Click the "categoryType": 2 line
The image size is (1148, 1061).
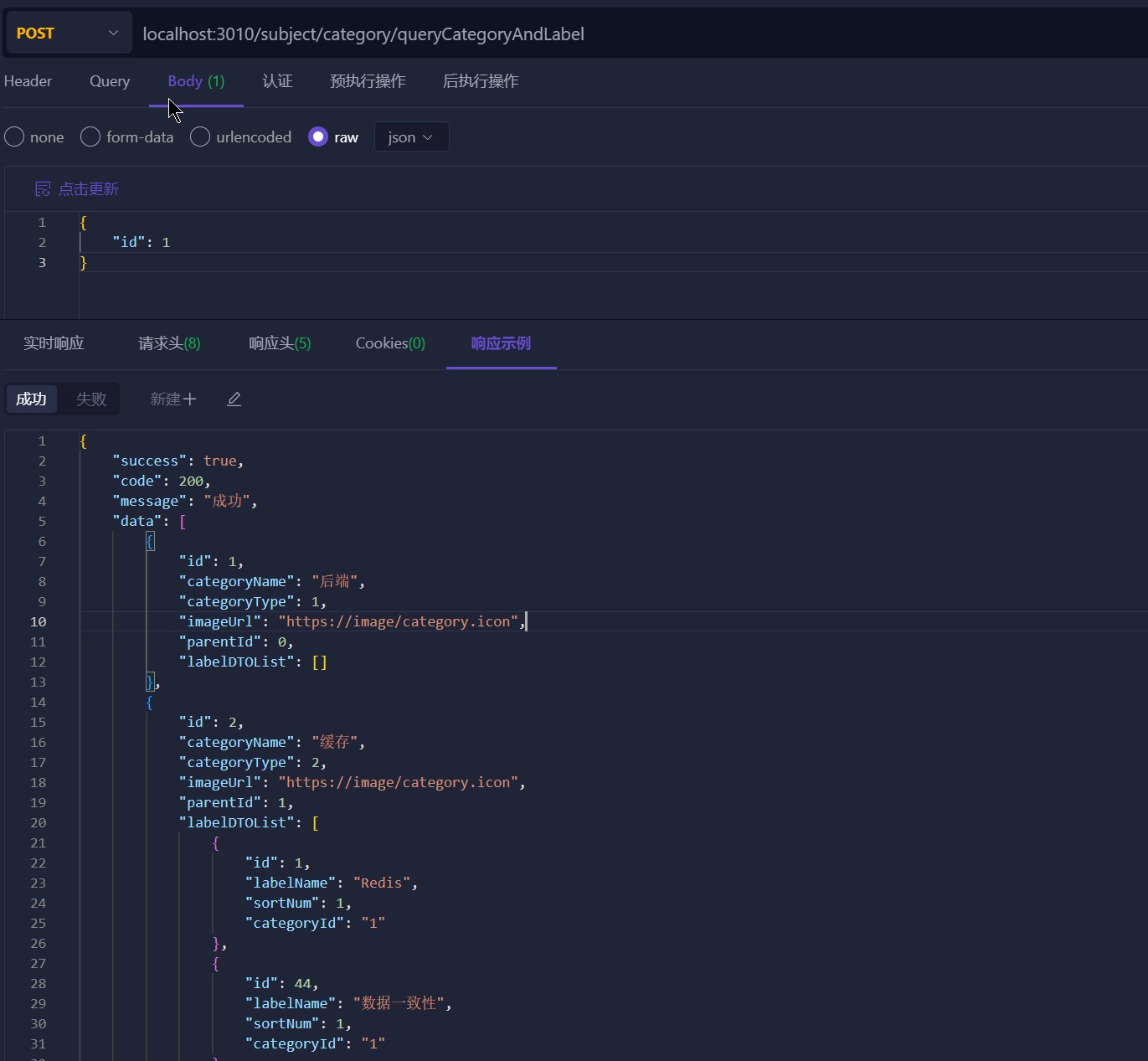click(253, 762)
